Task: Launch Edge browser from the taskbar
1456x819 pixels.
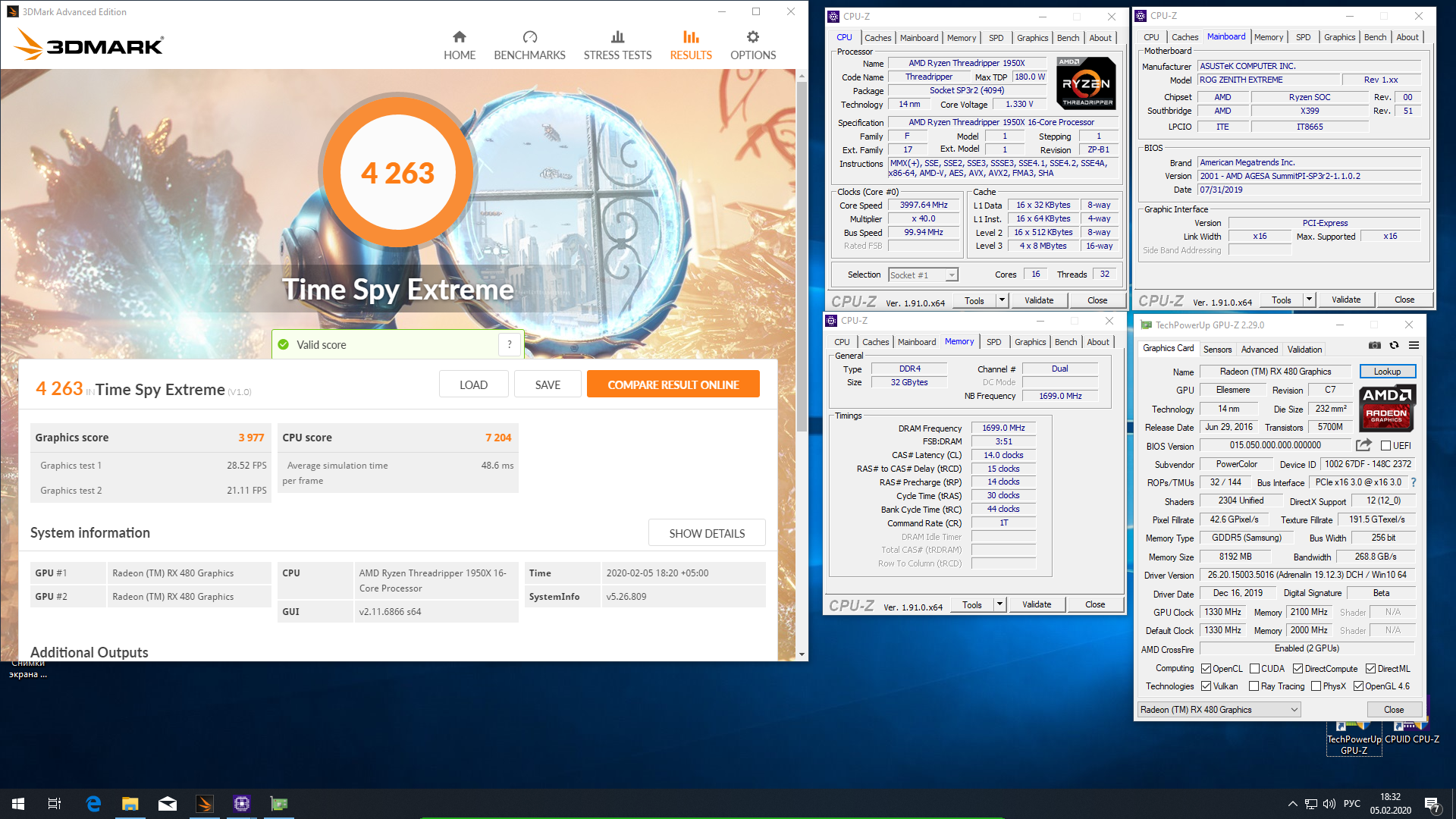Action: pyautogui.click(x=93, y=804)
